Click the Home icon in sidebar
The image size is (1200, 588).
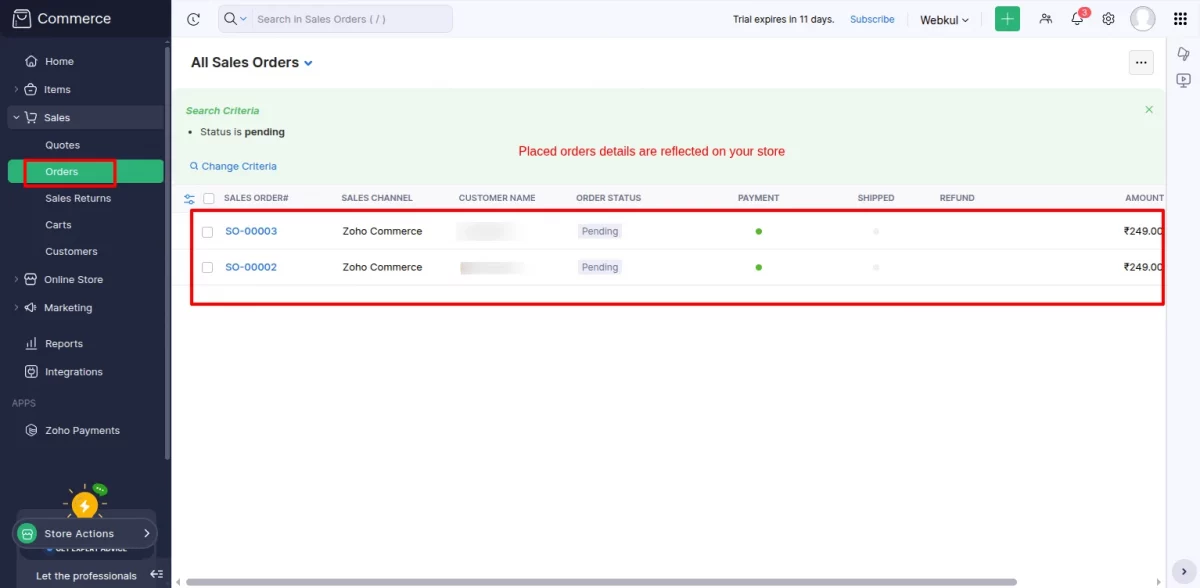[31, 61]
